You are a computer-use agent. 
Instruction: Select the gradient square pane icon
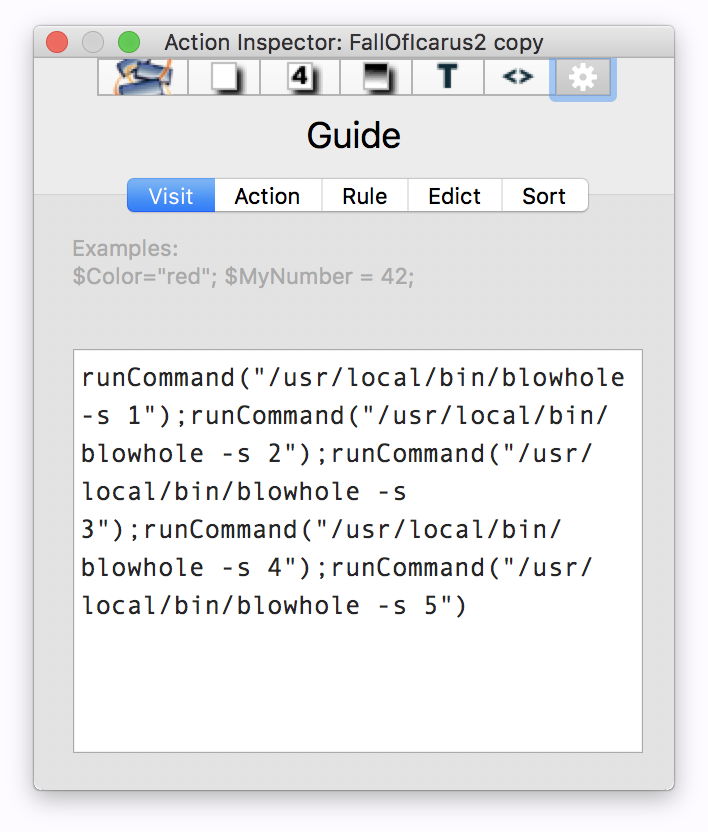click(375, 77)
